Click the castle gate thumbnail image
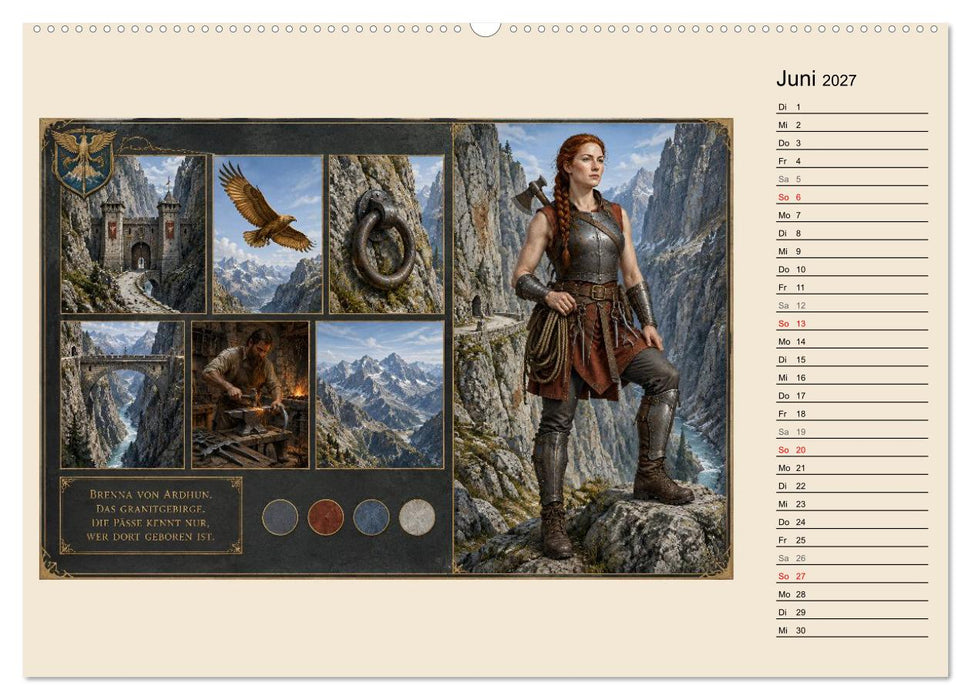This screenshot has width=971, height=700. coord(133,234)
